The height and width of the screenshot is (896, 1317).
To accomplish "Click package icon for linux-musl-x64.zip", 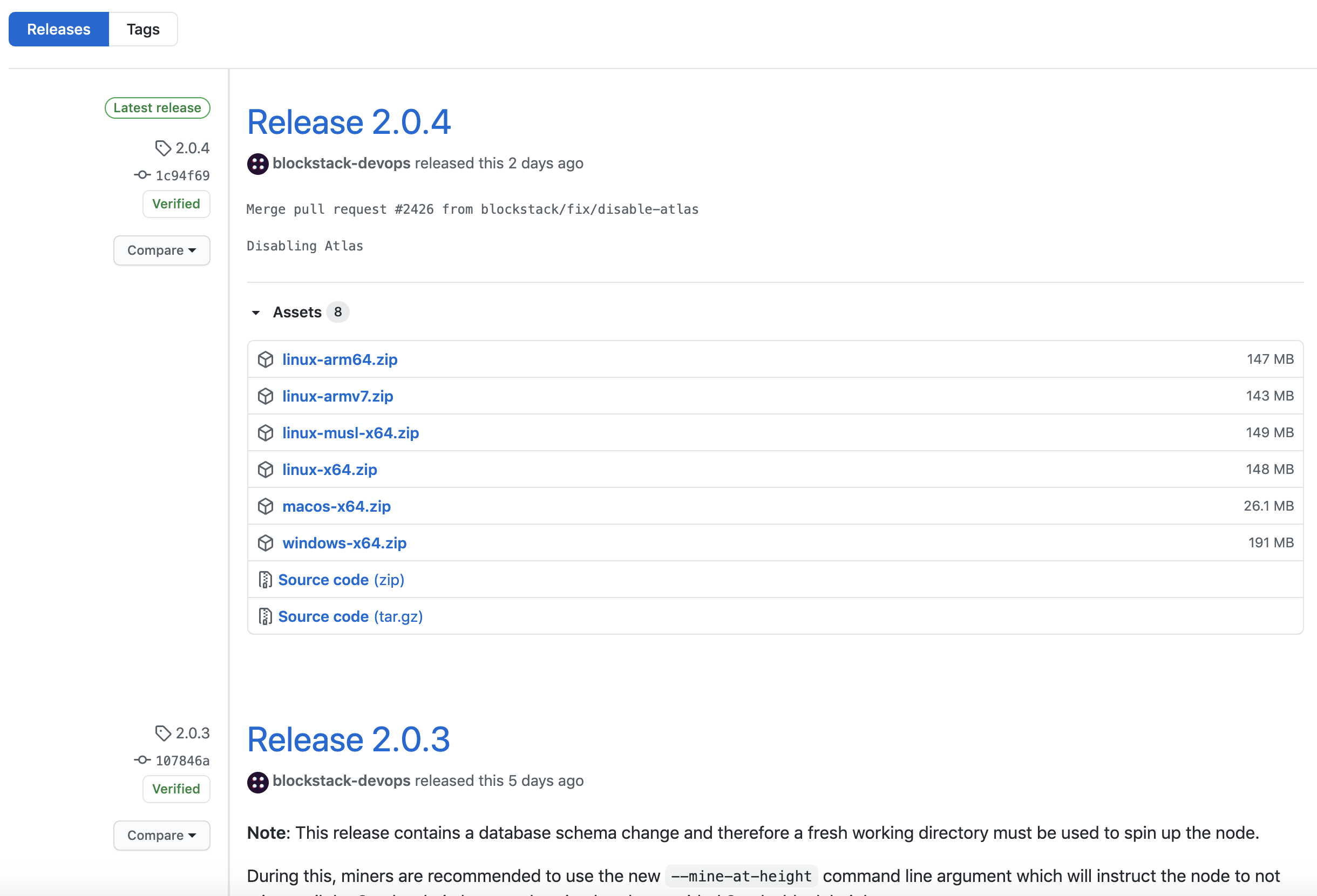I will click(x=265, y=433).
